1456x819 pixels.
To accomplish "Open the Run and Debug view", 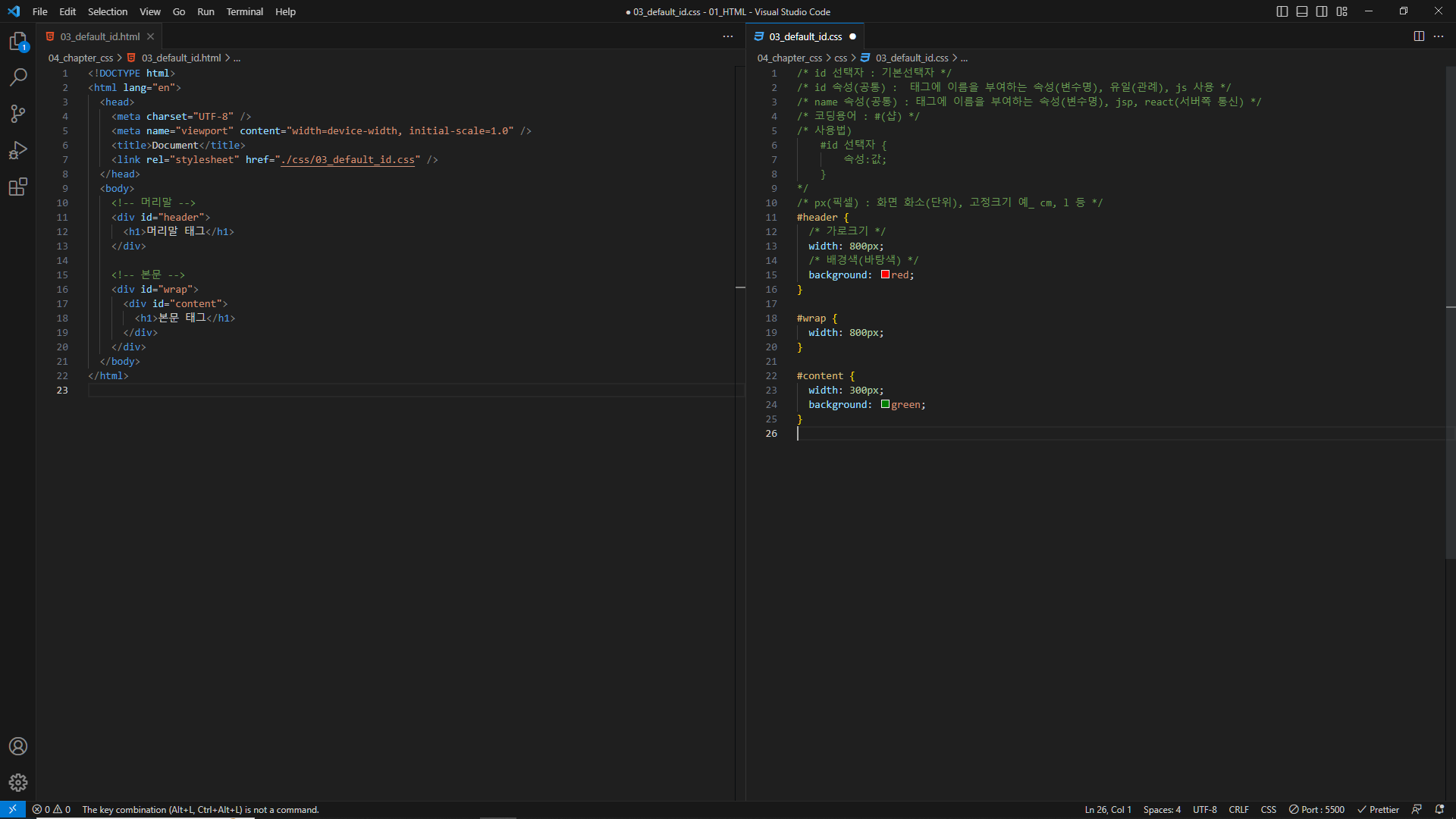I will 18,150.
